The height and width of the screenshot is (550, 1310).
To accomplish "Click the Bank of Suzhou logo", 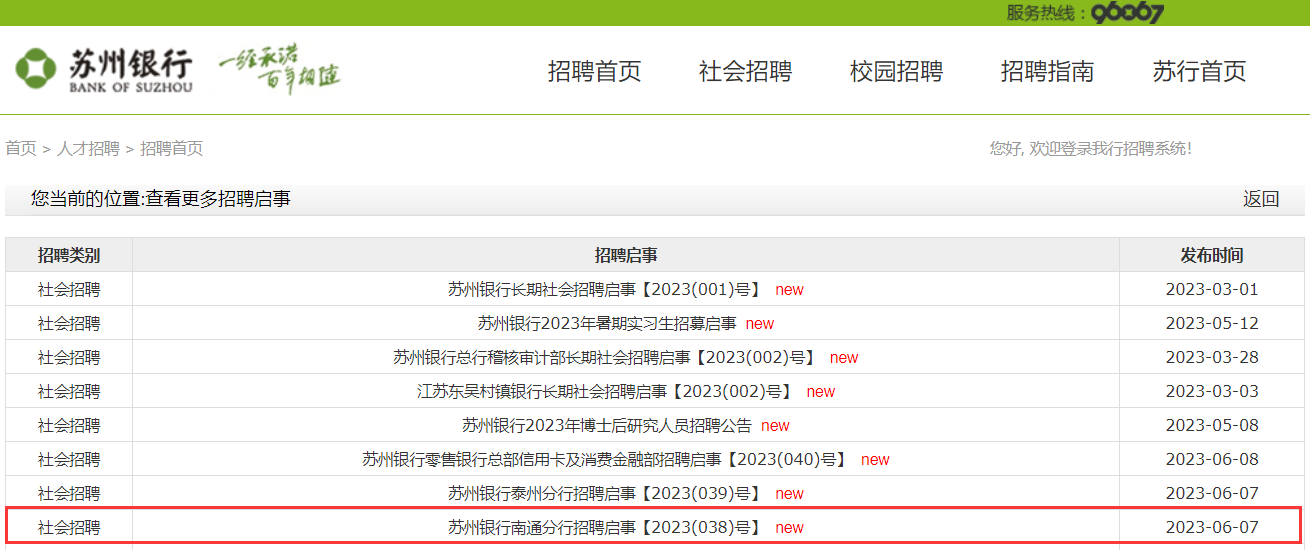I will (x=104, y=70).
